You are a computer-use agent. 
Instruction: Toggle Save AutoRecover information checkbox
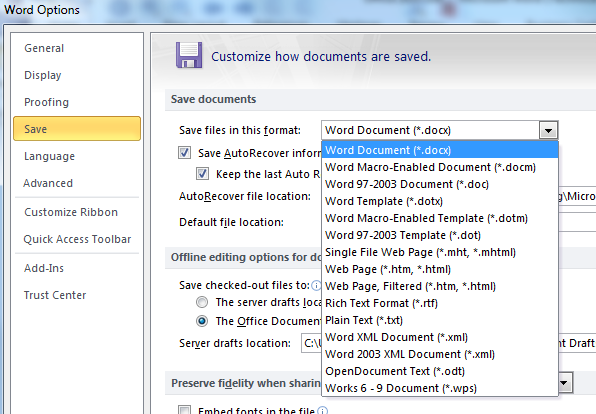pyautogui.click(x=184, y=153)
